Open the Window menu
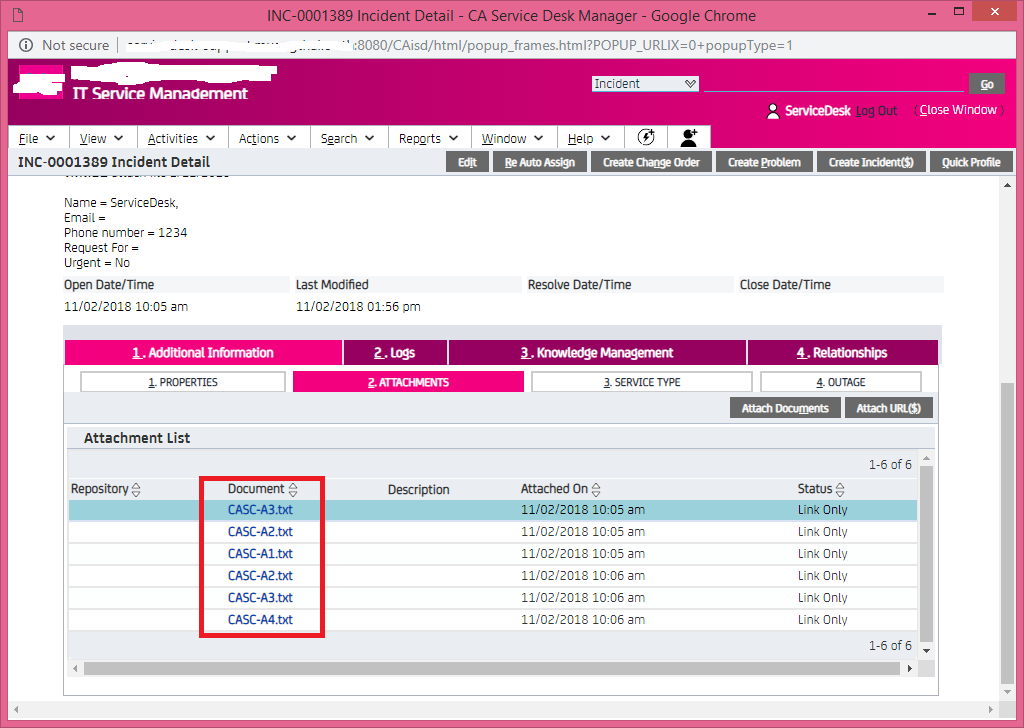 [512, 138]
